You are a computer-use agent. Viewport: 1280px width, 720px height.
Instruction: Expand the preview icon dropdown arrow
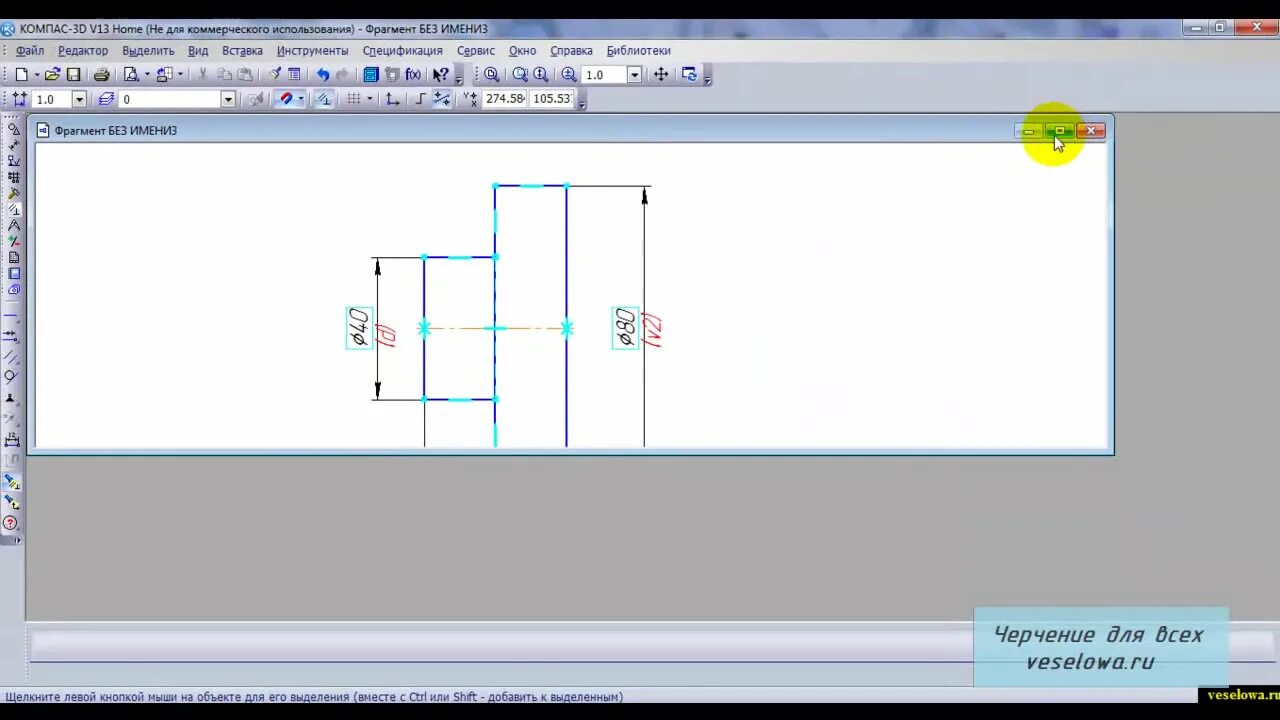click(147, 75)
